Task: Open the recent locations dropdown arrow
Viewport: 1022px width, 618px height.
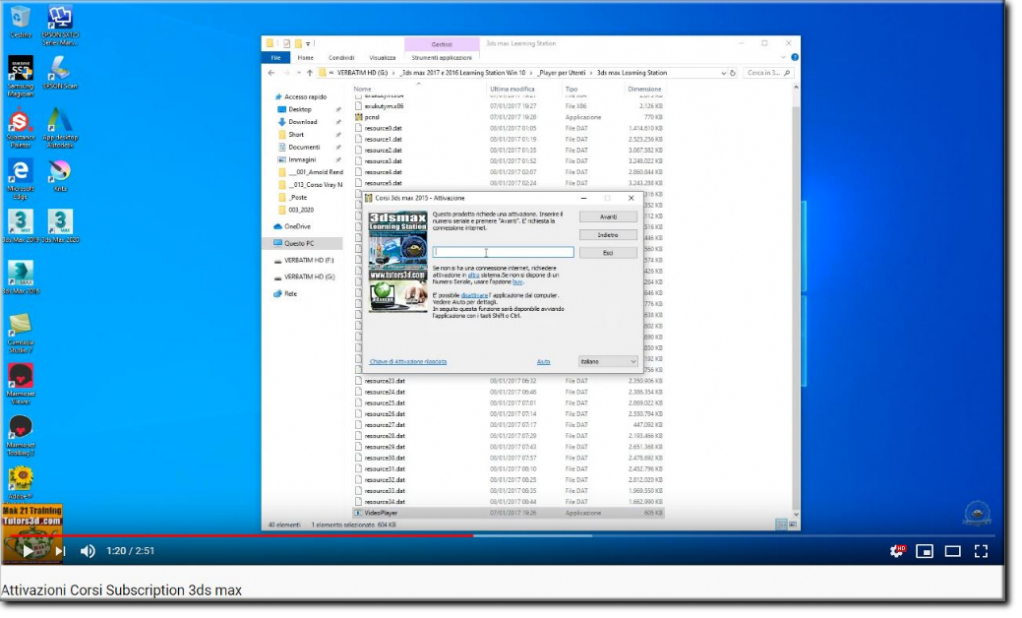Action: 298,73
